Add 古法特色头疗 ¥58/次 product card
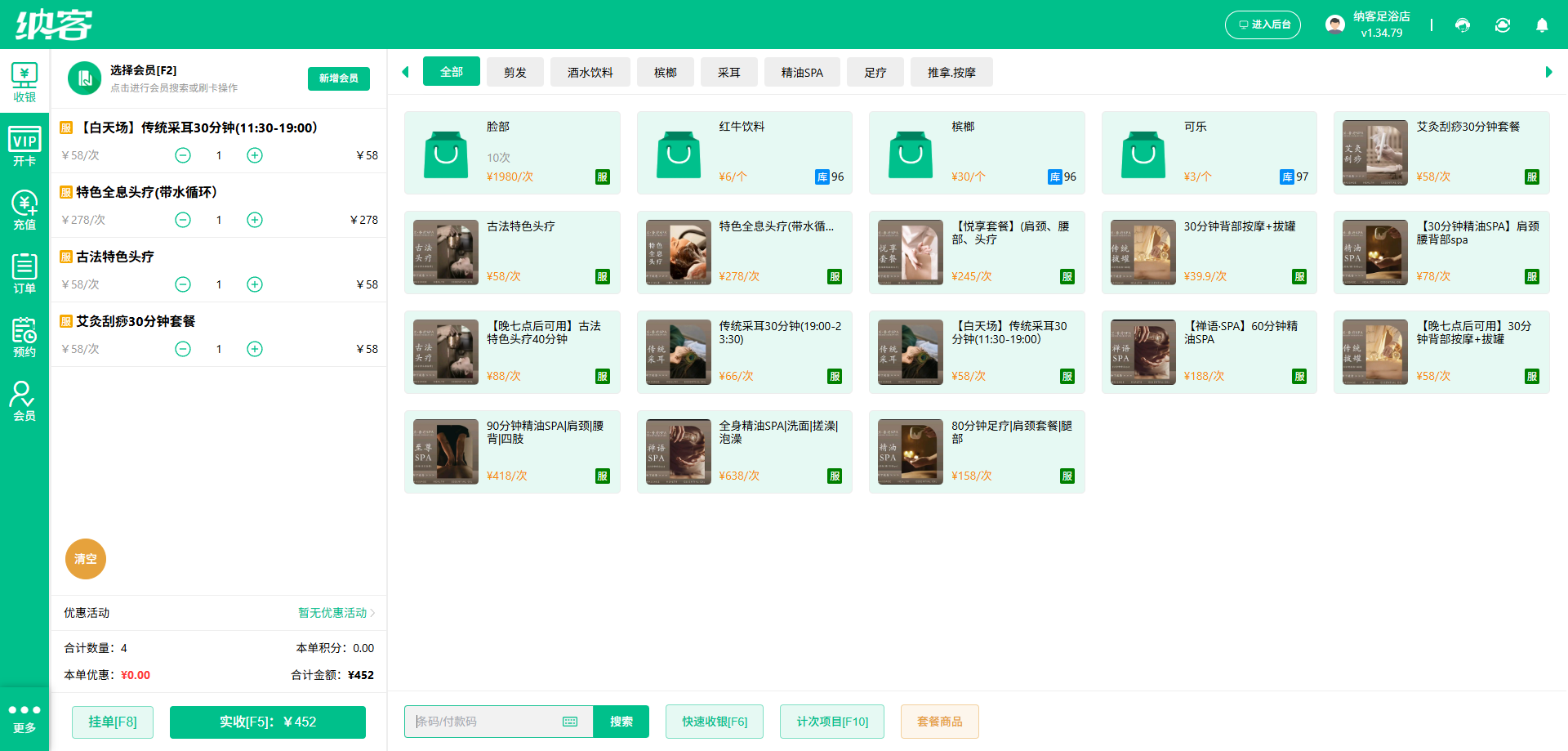Image resolution: width=1568 pixels, height=751 pixels. [x=512, y=253]
